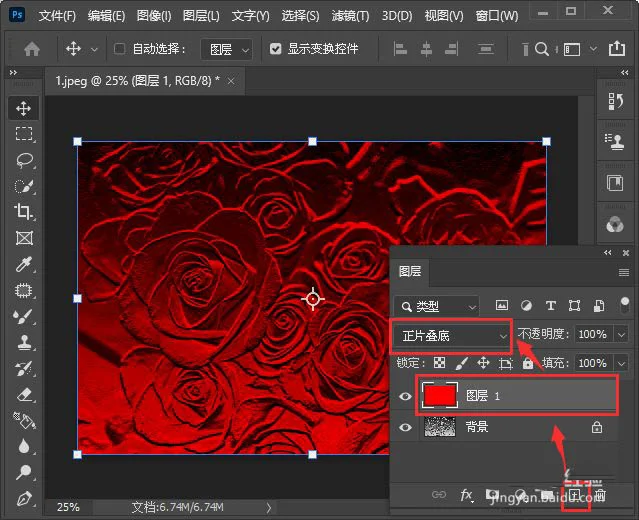
Task: Click the 25% zoom field in status bar
Action: tap(68, 507)
